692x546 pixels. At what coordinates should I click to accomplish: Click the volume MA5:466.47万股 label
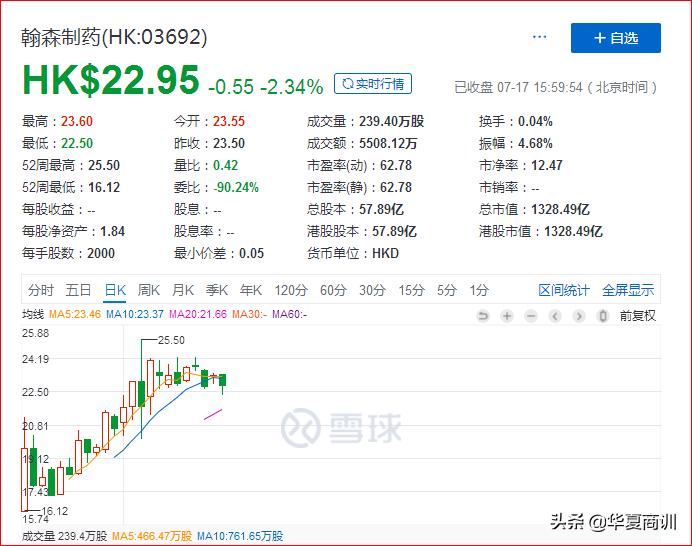(x=152, y=536)
